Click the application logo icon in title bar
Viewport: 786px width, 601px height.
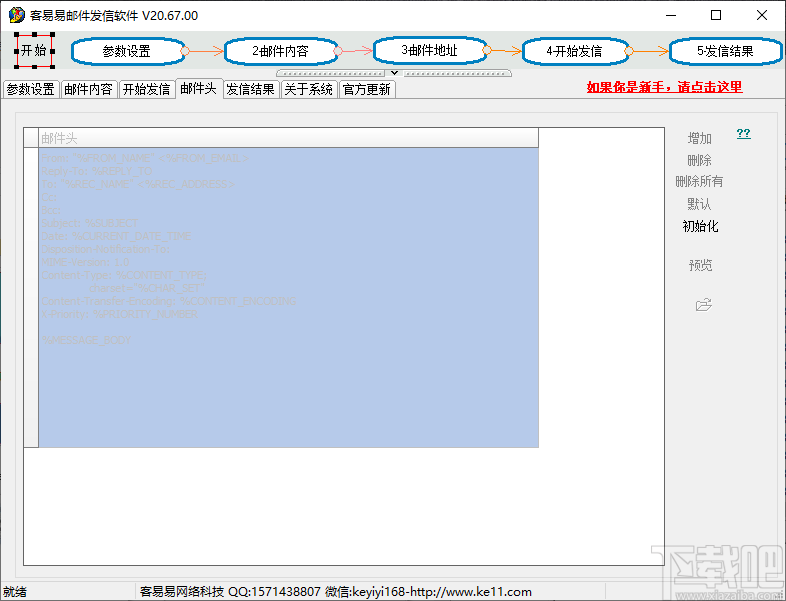tap(17, 15)
